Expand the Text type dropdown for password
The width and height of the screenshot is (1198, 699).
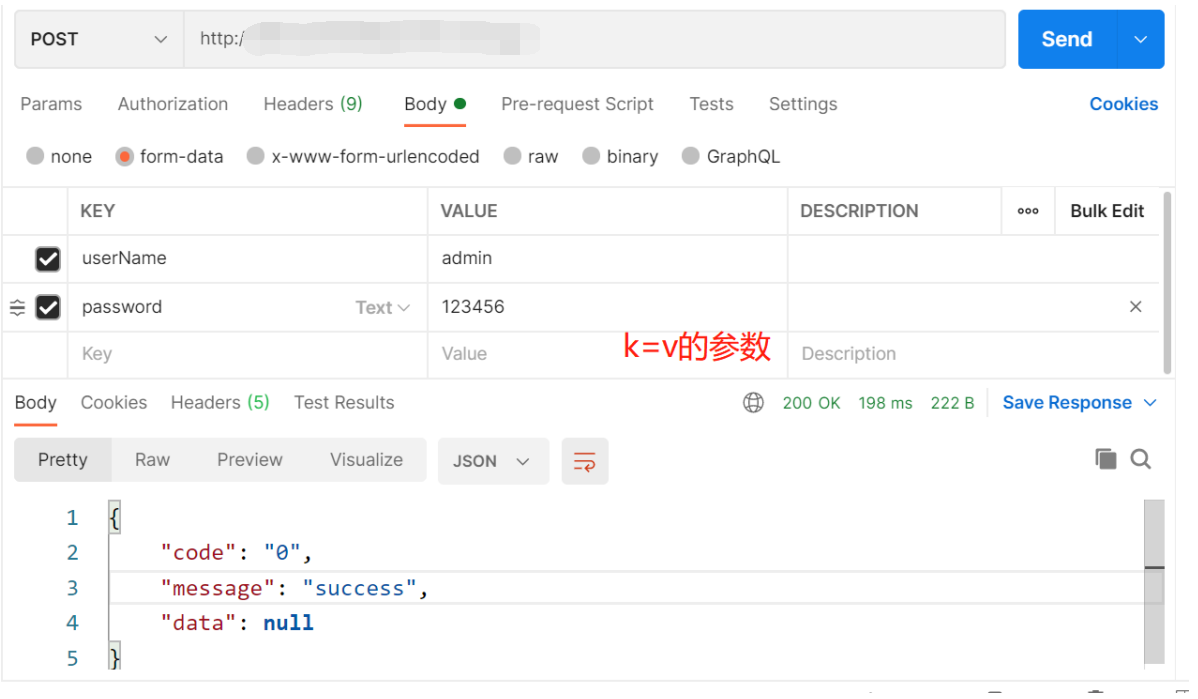(x=383, y=308)
